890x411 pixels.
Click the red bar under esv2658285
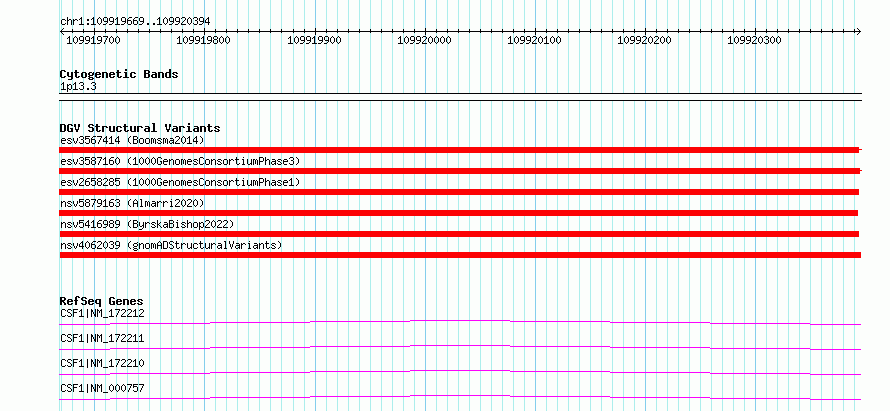pyautogui.click(x=459, y=192)
